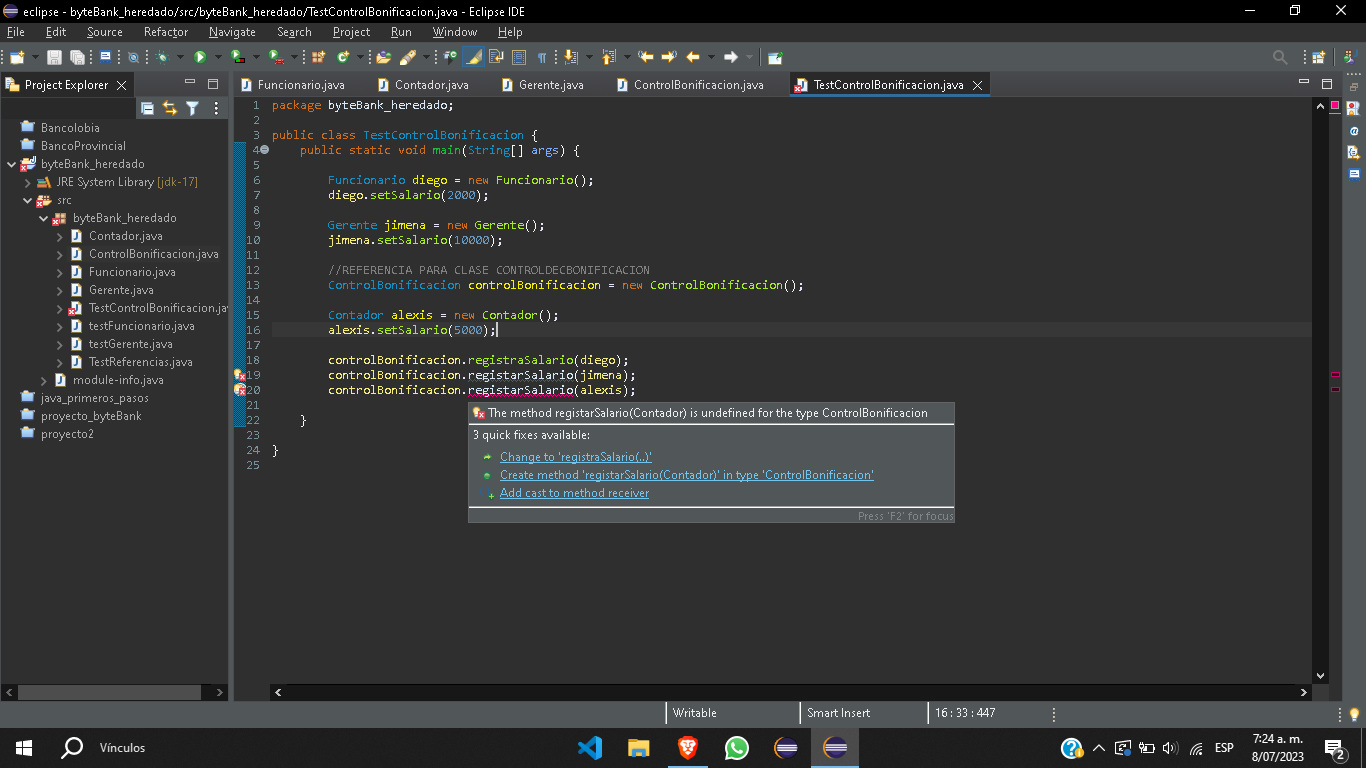Apply quick fix Add cast to method receiver

[x=574, y=493]
